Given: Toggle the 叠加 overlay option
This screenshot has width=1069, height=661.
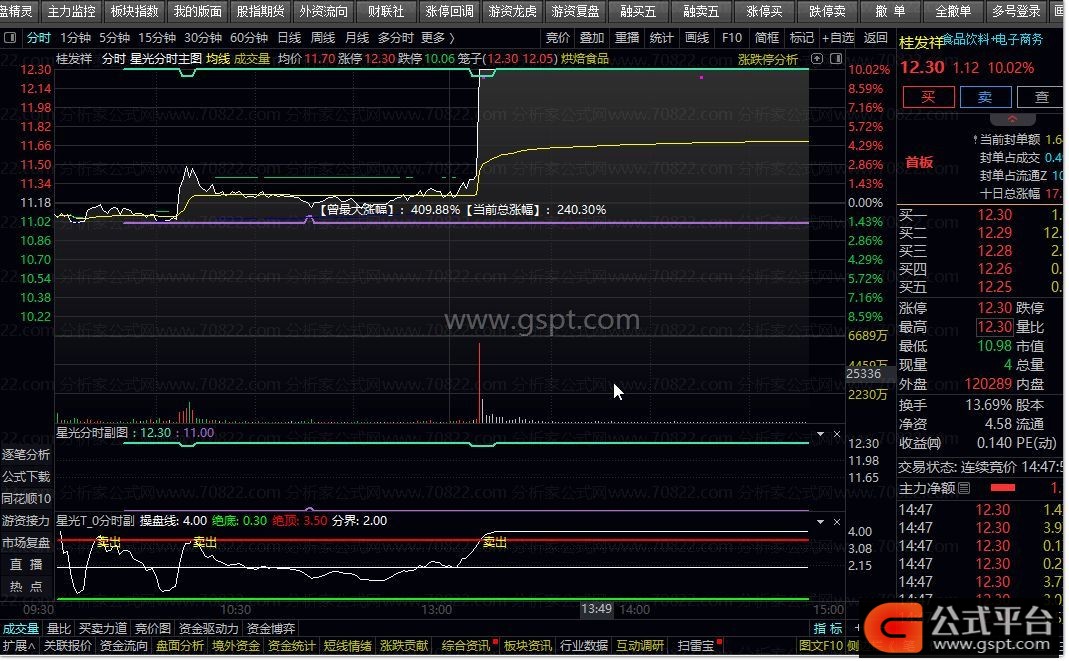Looking at the screenshot, I should tap(592, 38).
